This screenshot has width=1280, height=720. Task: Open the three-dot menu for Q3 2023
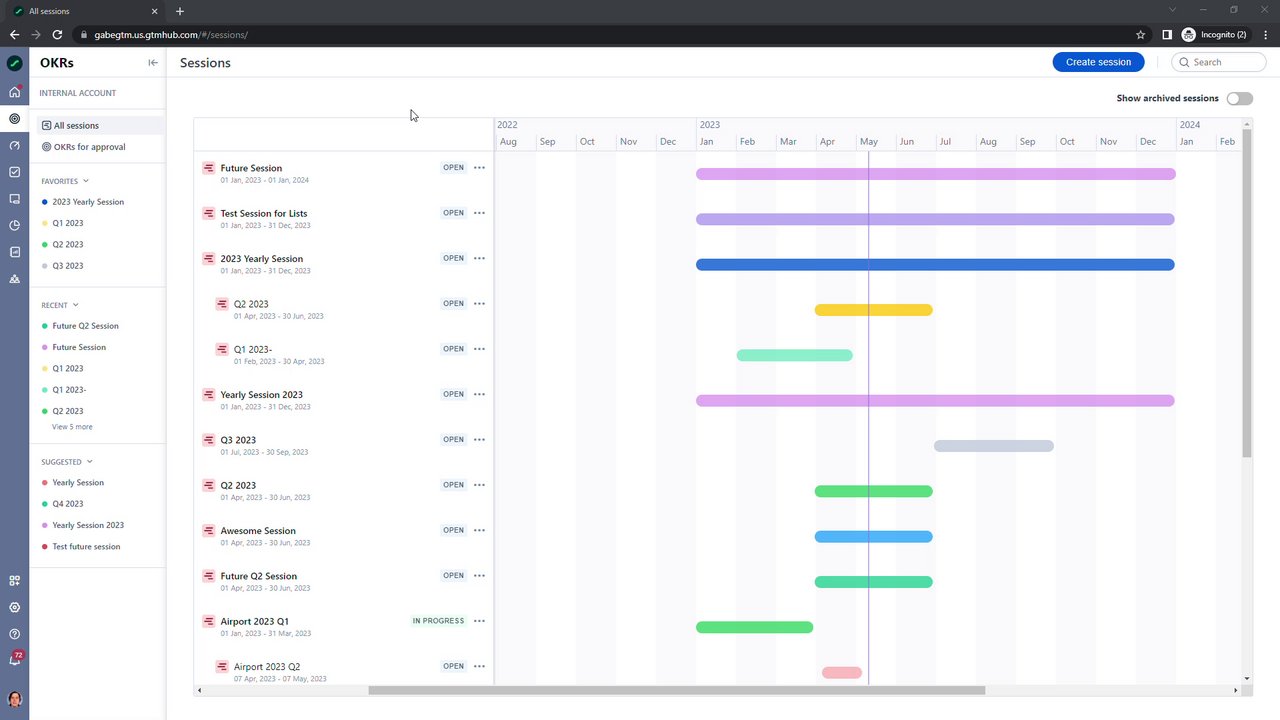[479, 440]
